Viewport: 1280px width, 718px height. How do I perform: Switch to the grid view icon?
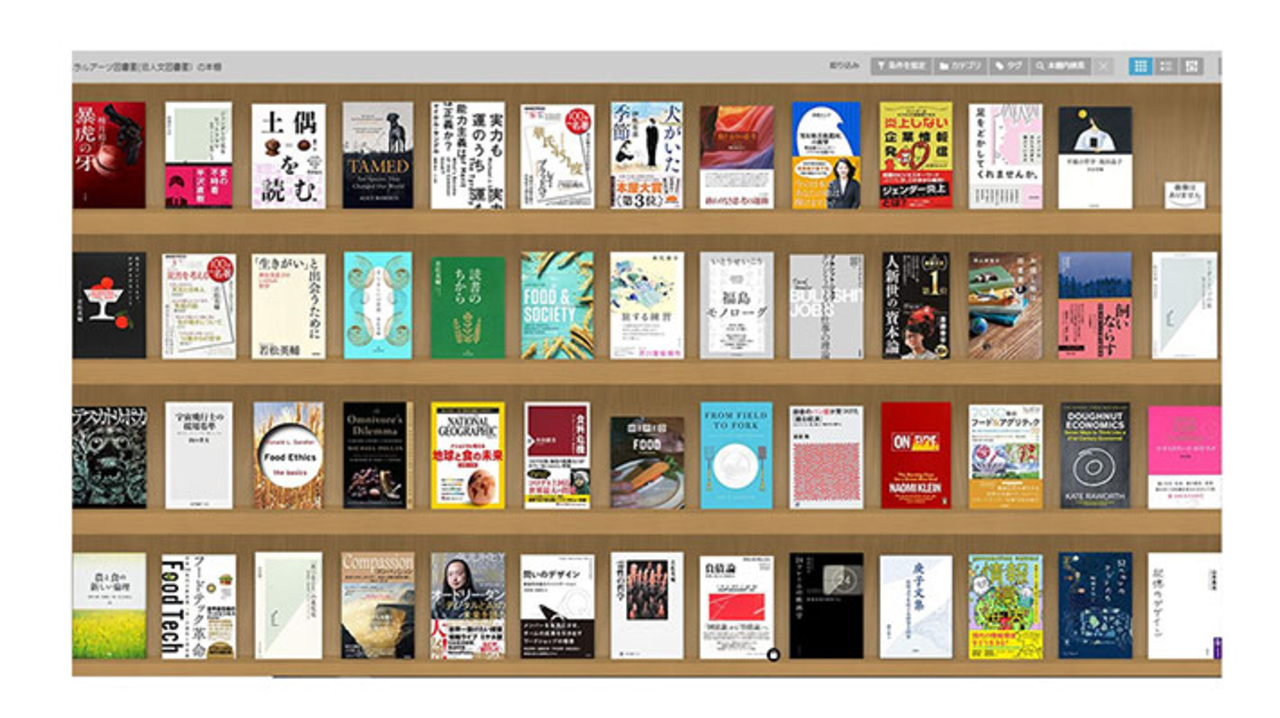tap(1139, 66)
